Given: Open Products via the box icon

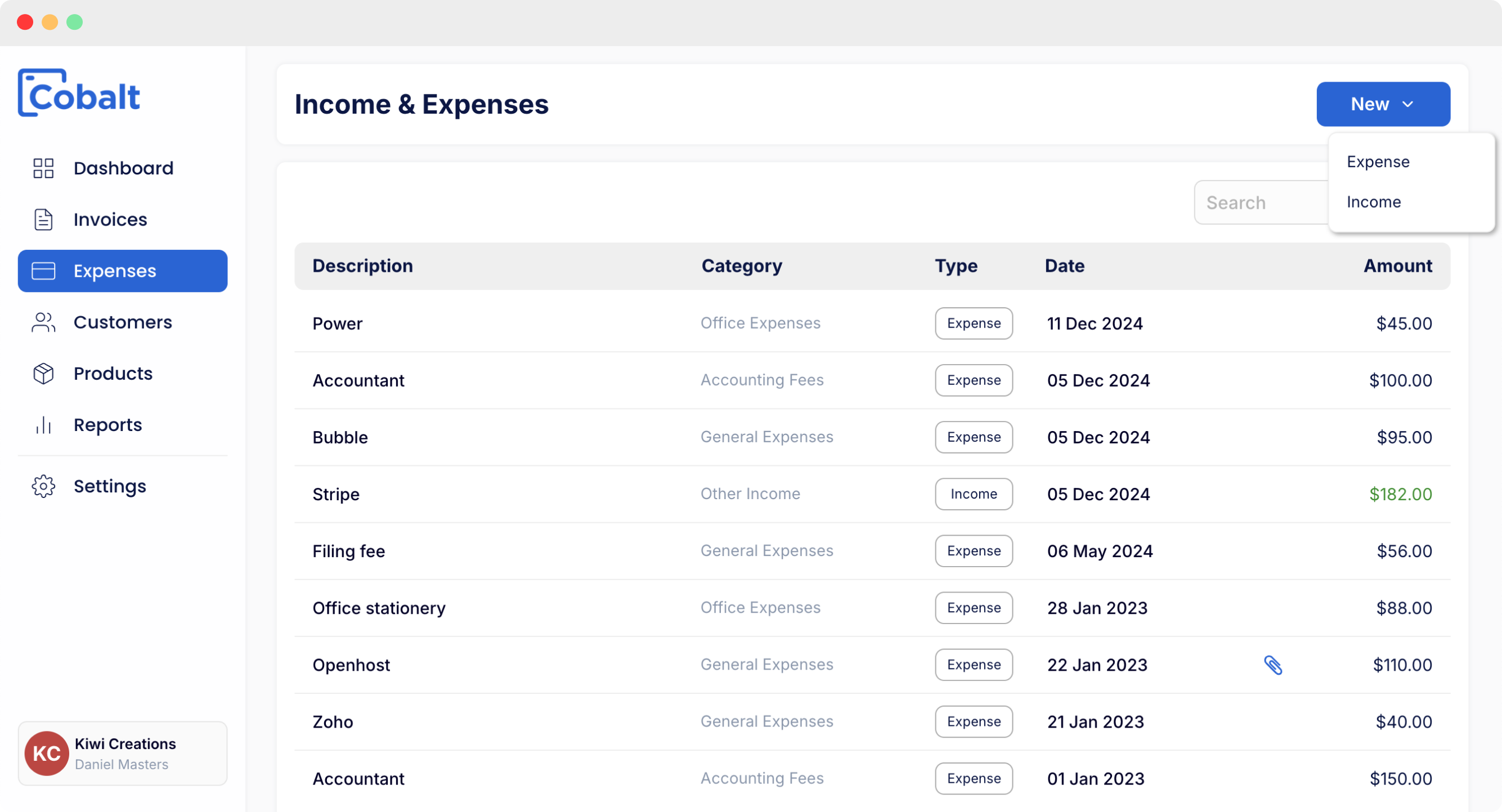Looking at the screenshot, I should tap(43, 374).
